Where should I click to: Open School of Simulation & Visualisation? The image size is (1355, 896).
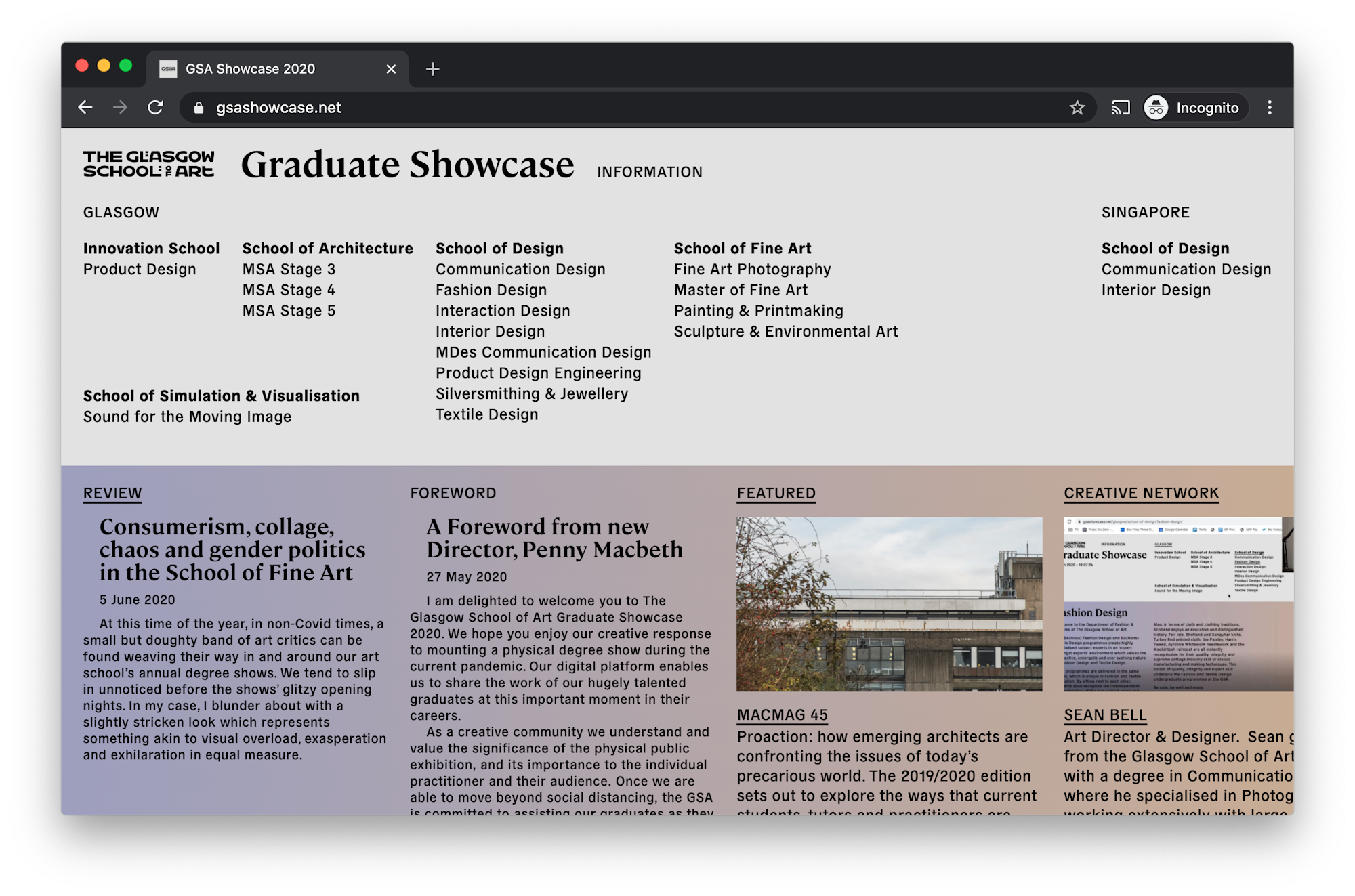[x=222, y=396]
